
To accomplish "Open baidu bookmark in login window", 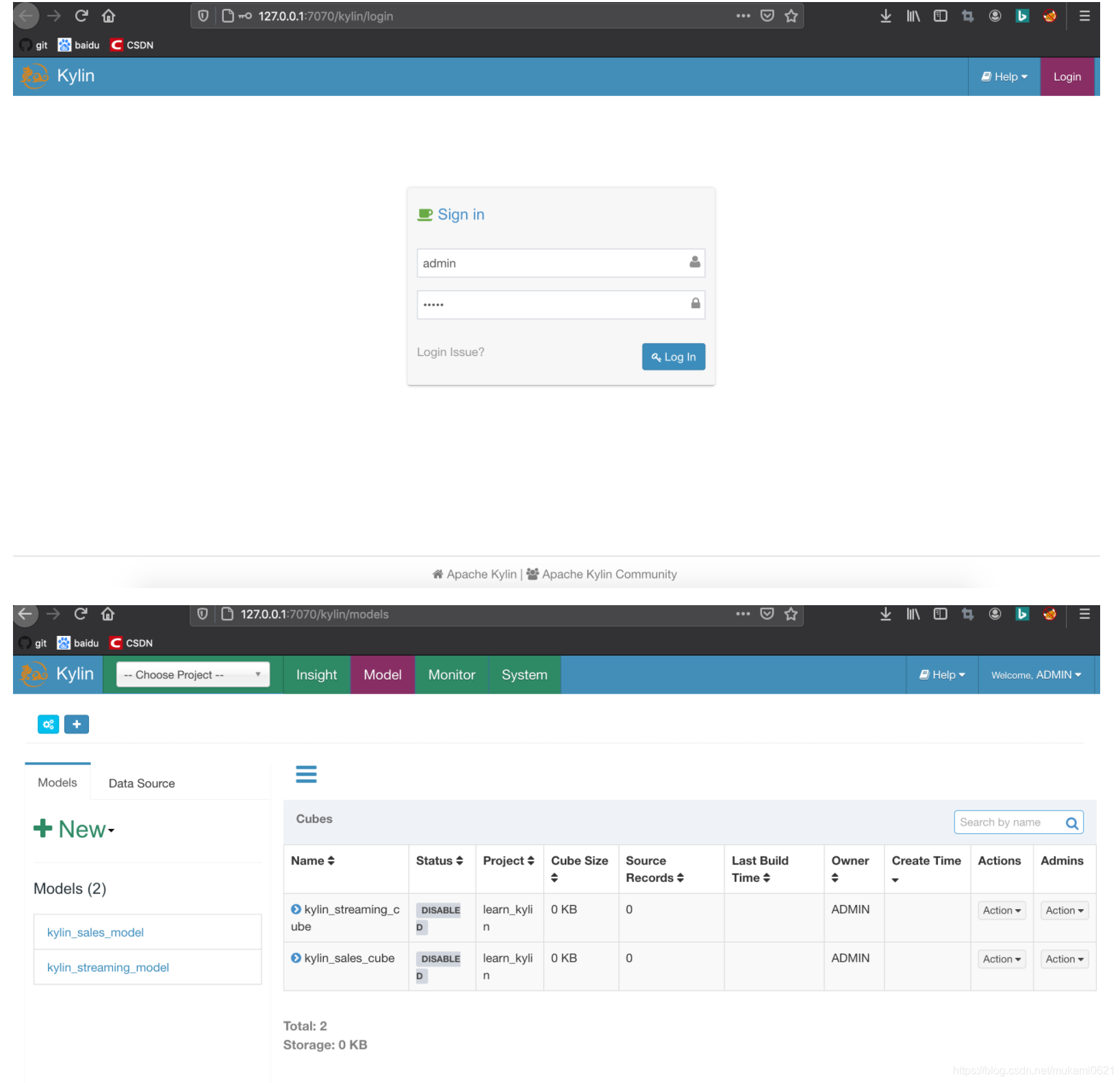I will pos(79,45).
